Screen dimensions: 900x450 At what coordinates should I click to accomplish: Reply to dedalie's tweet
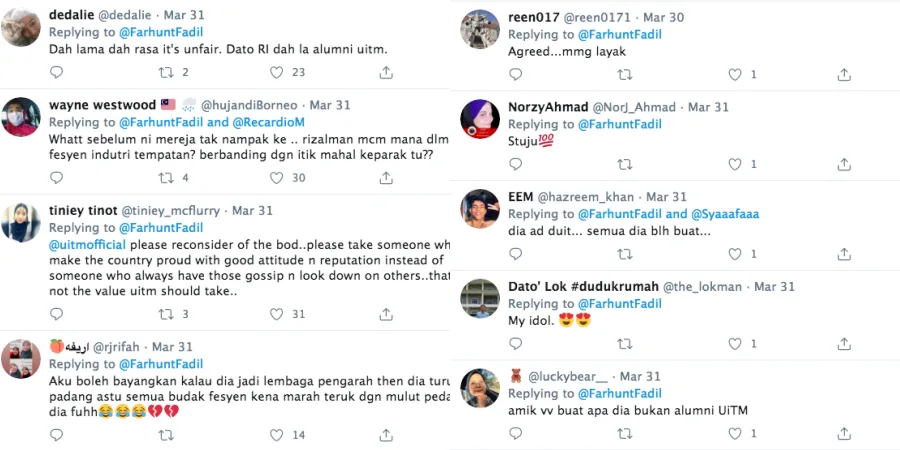(x=56, y=72)
